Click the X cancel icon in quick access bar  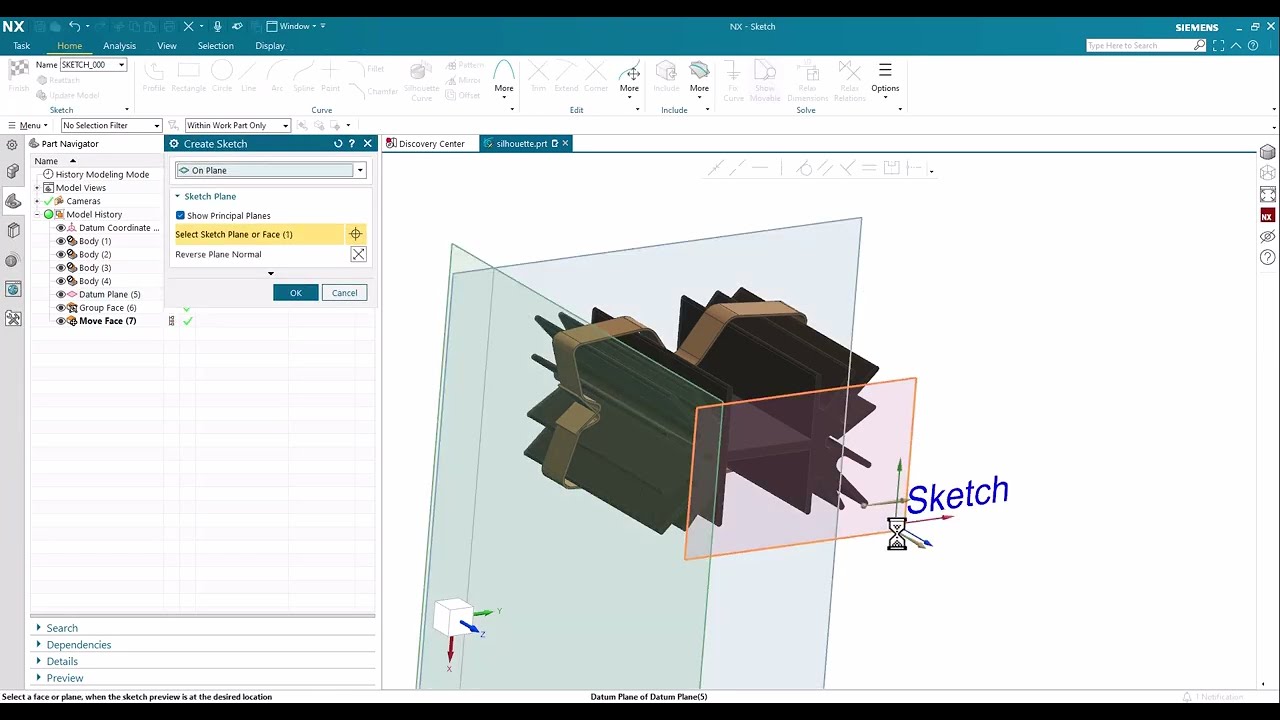point(188,26)
